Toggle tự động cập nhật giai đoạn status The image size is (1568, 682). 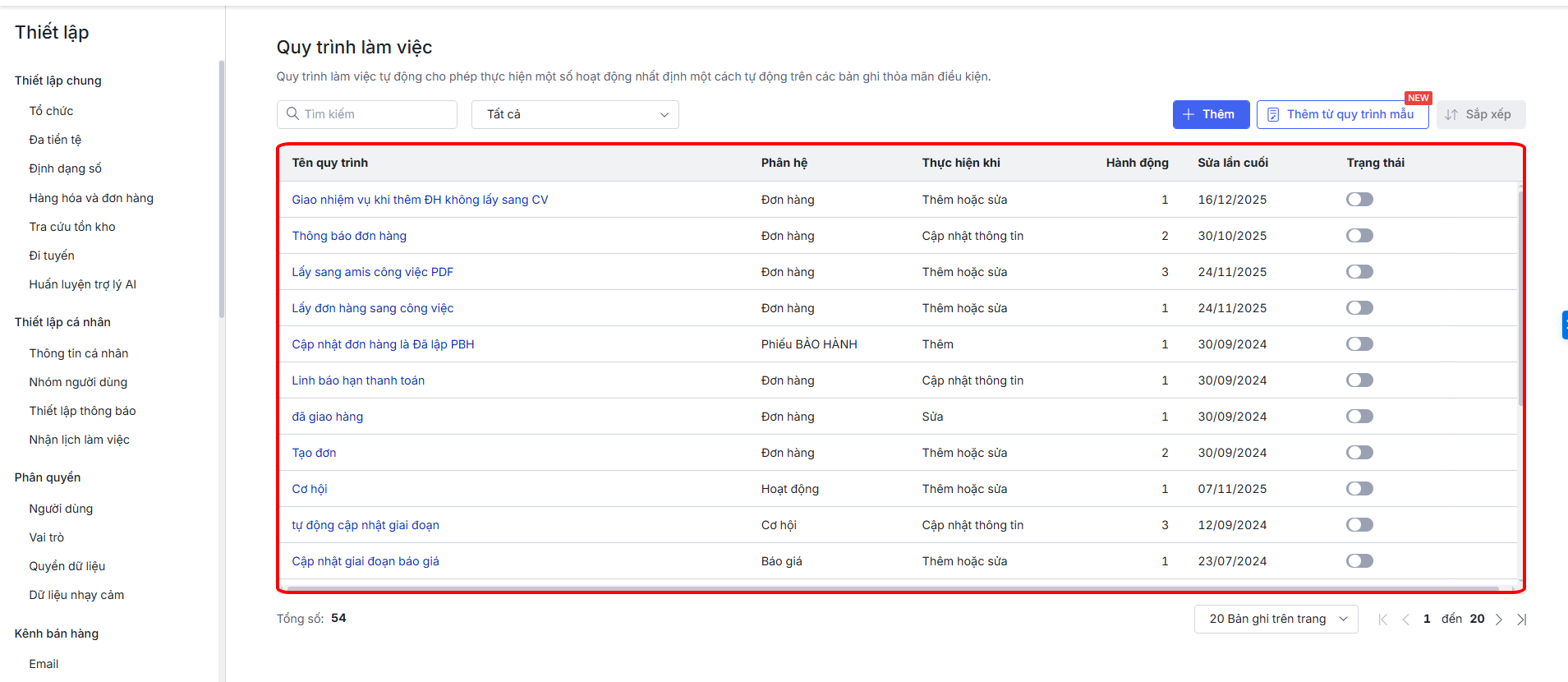(1359, 525)
